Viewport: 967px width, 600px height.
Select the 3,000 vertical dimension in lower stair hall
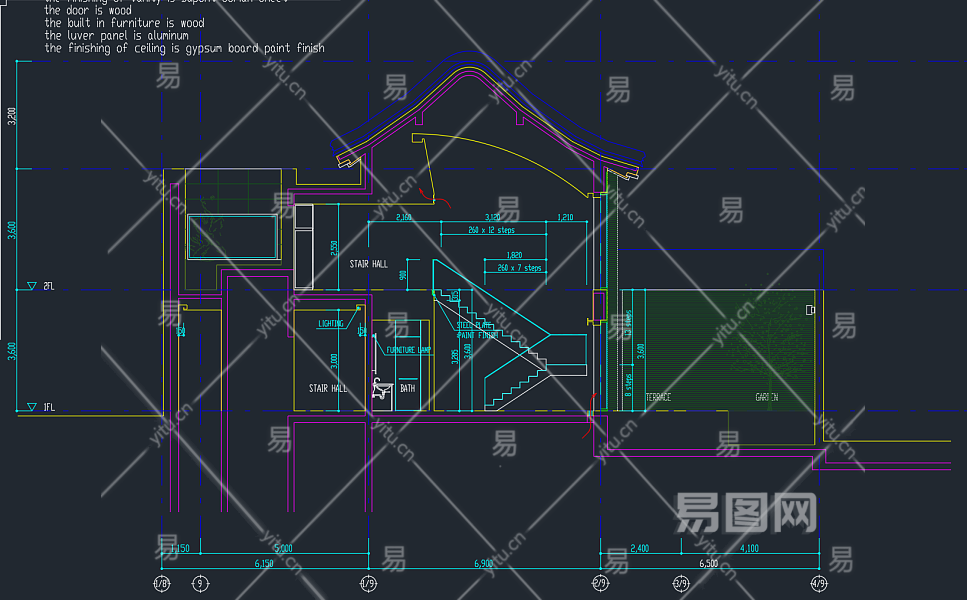[334, 361]
